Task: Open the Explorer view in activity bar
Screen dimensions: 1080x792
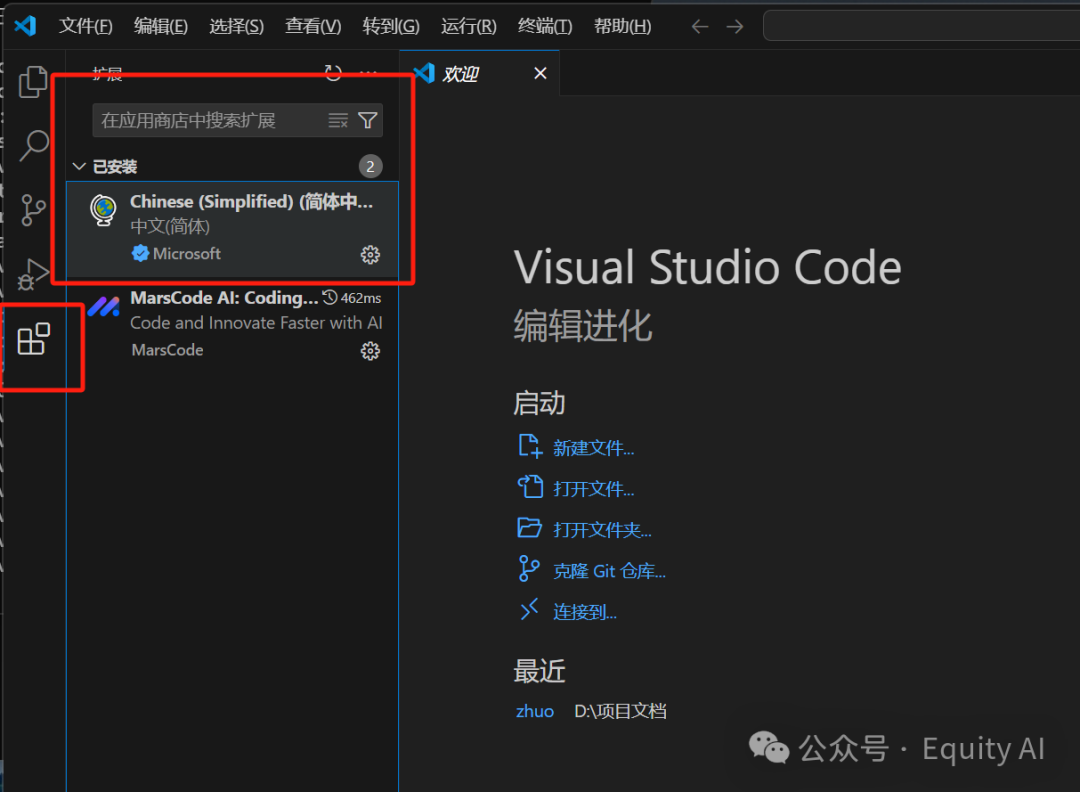Action: point(33,81)
